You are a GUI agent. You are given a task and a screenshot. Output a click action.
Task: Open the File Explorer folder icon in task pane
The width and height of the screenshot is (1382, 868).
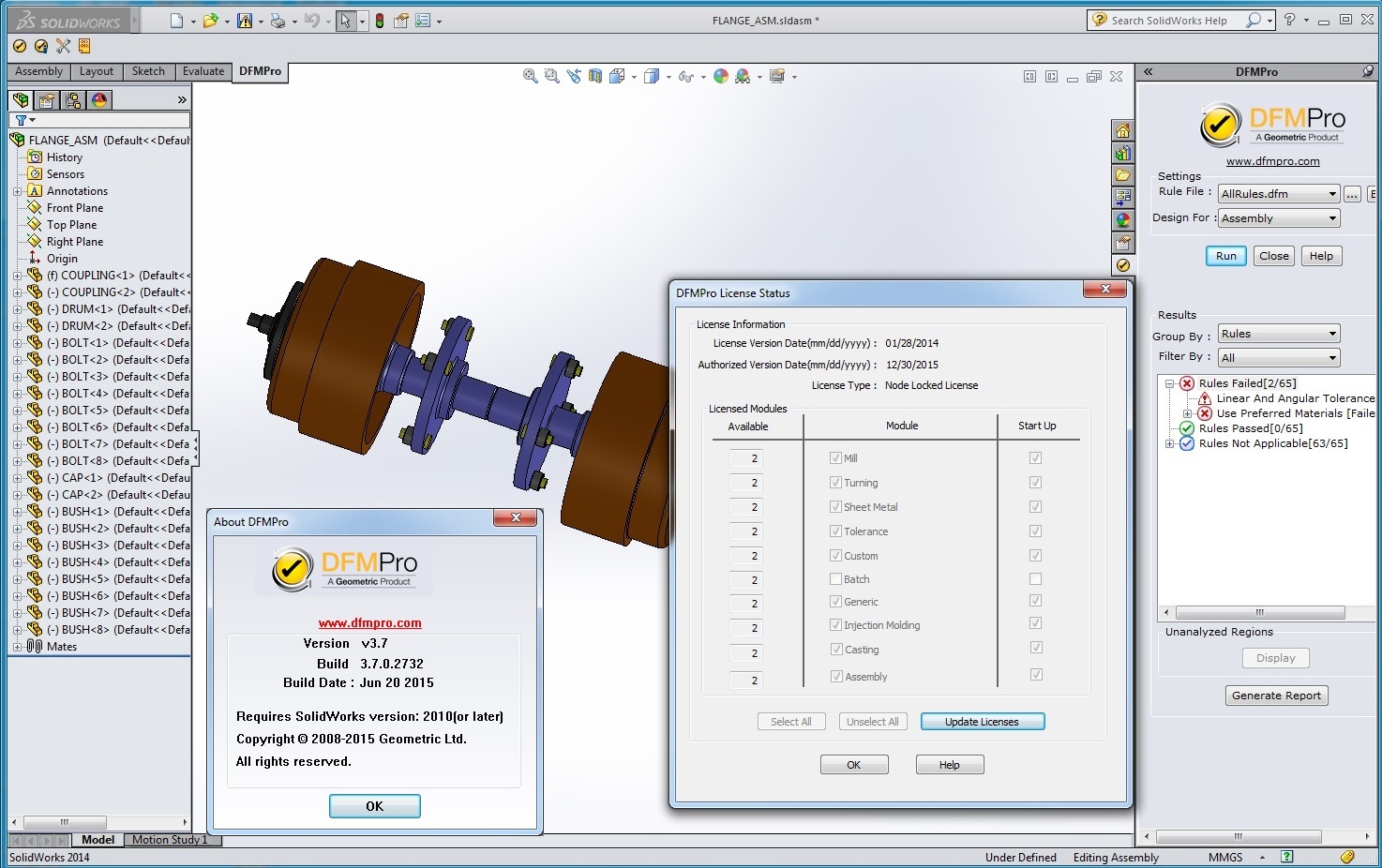(x=1122, y=175)
